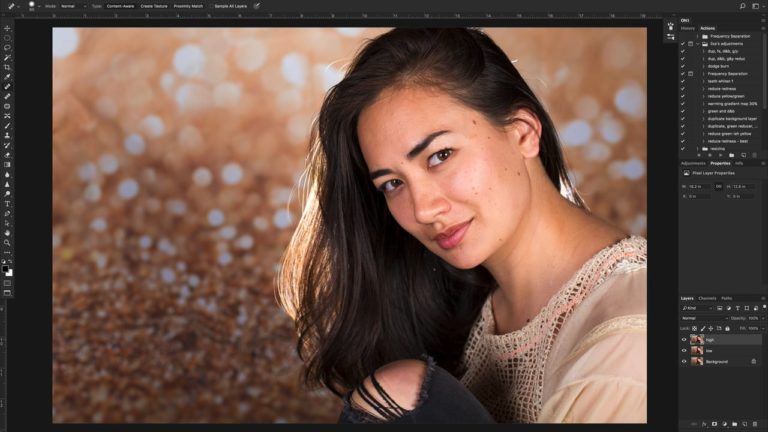Click the Actions panel scrollbar

pos(764,71)
